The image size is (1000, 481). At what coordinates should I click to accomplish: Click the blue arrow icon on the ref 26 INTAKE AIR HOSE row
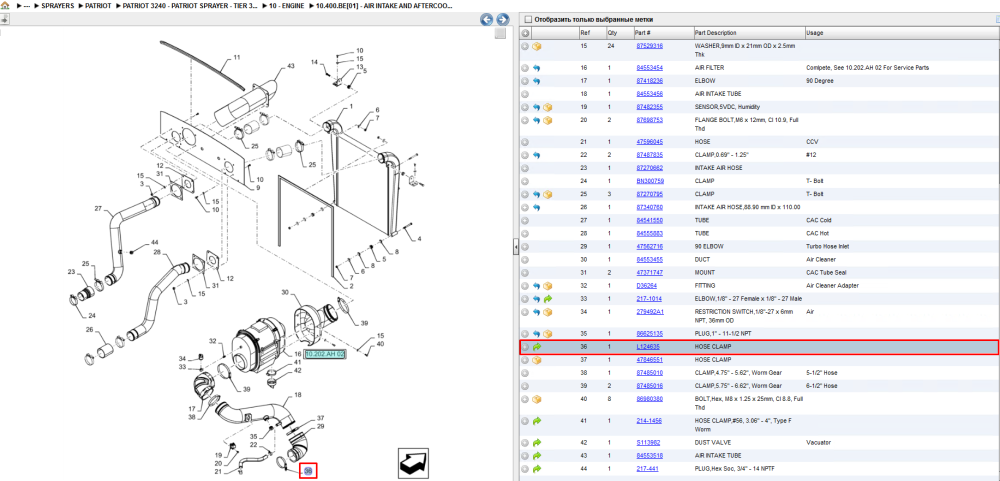click(x=536, y=207)
